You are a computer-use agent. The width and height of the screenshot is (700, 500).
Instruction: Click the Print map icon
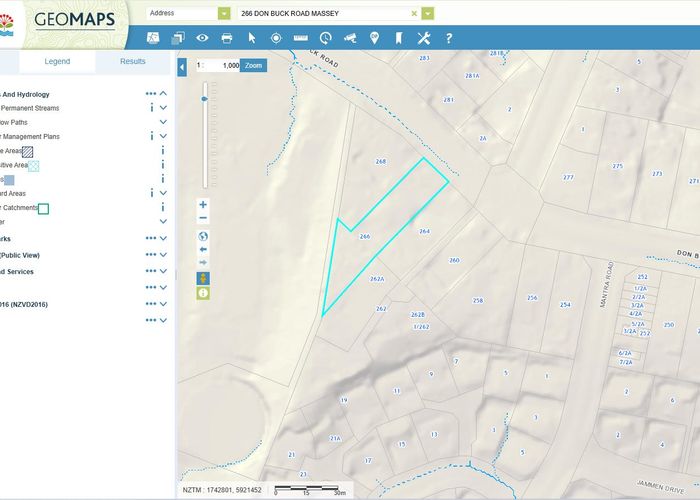click(x=227, y=38)
